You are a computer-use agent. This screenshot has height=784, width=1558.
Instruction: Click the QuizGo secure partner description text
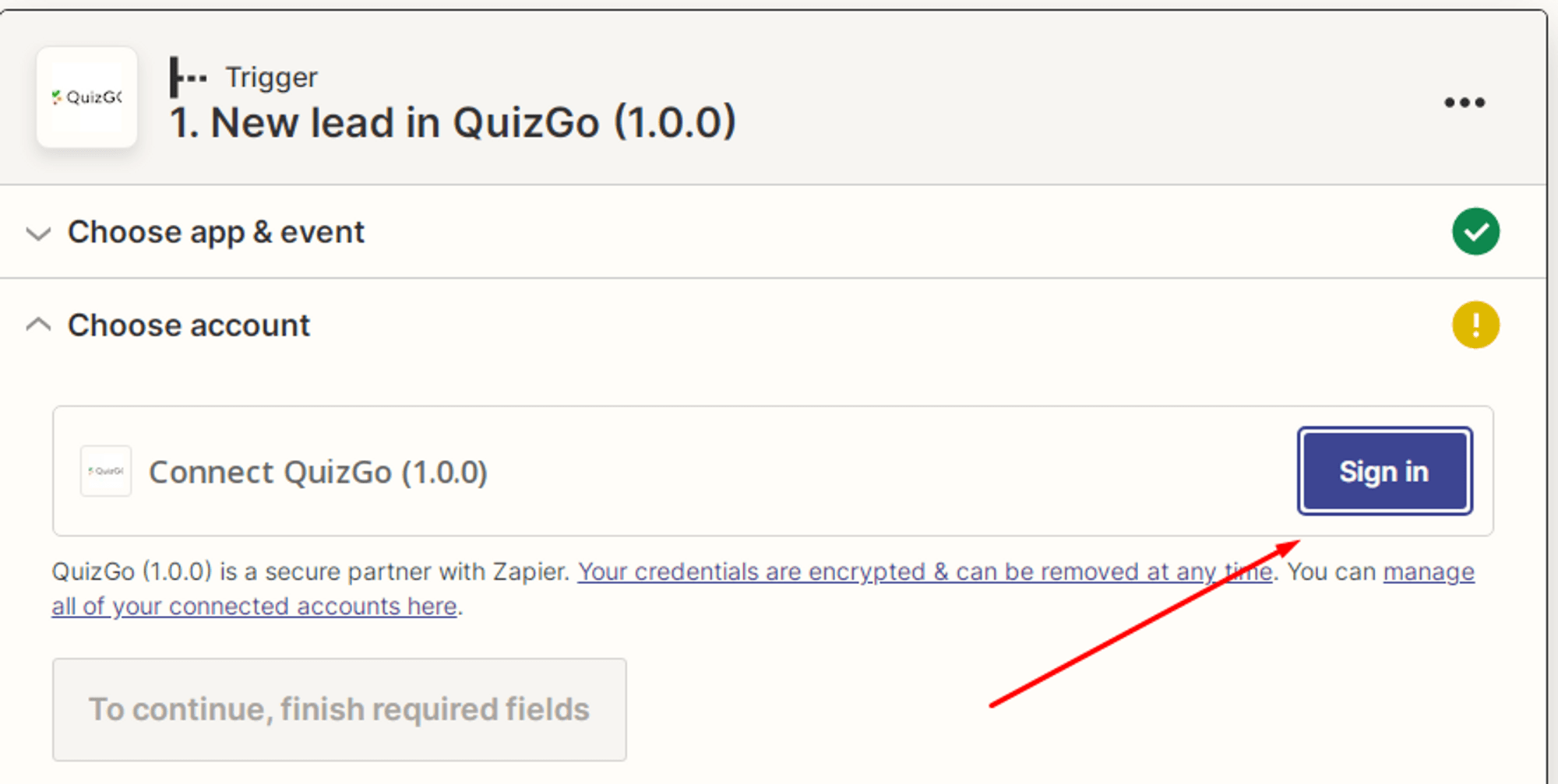click(x=311, y=571)
